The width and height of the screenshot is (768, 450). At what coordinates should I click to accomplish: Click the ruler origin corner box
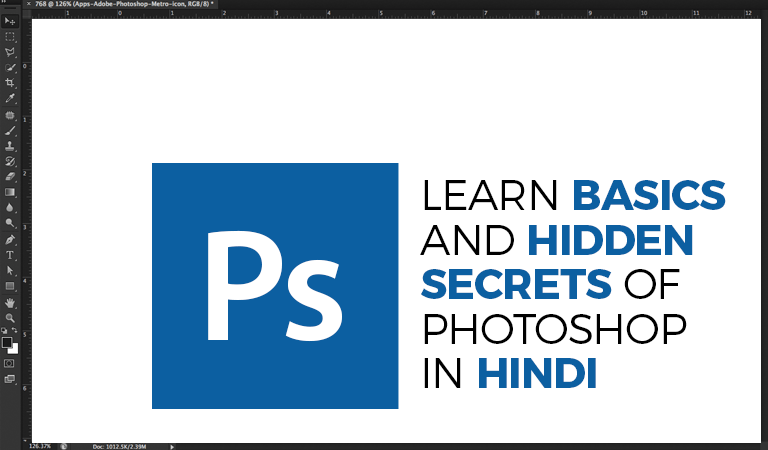tap(26, 13)
